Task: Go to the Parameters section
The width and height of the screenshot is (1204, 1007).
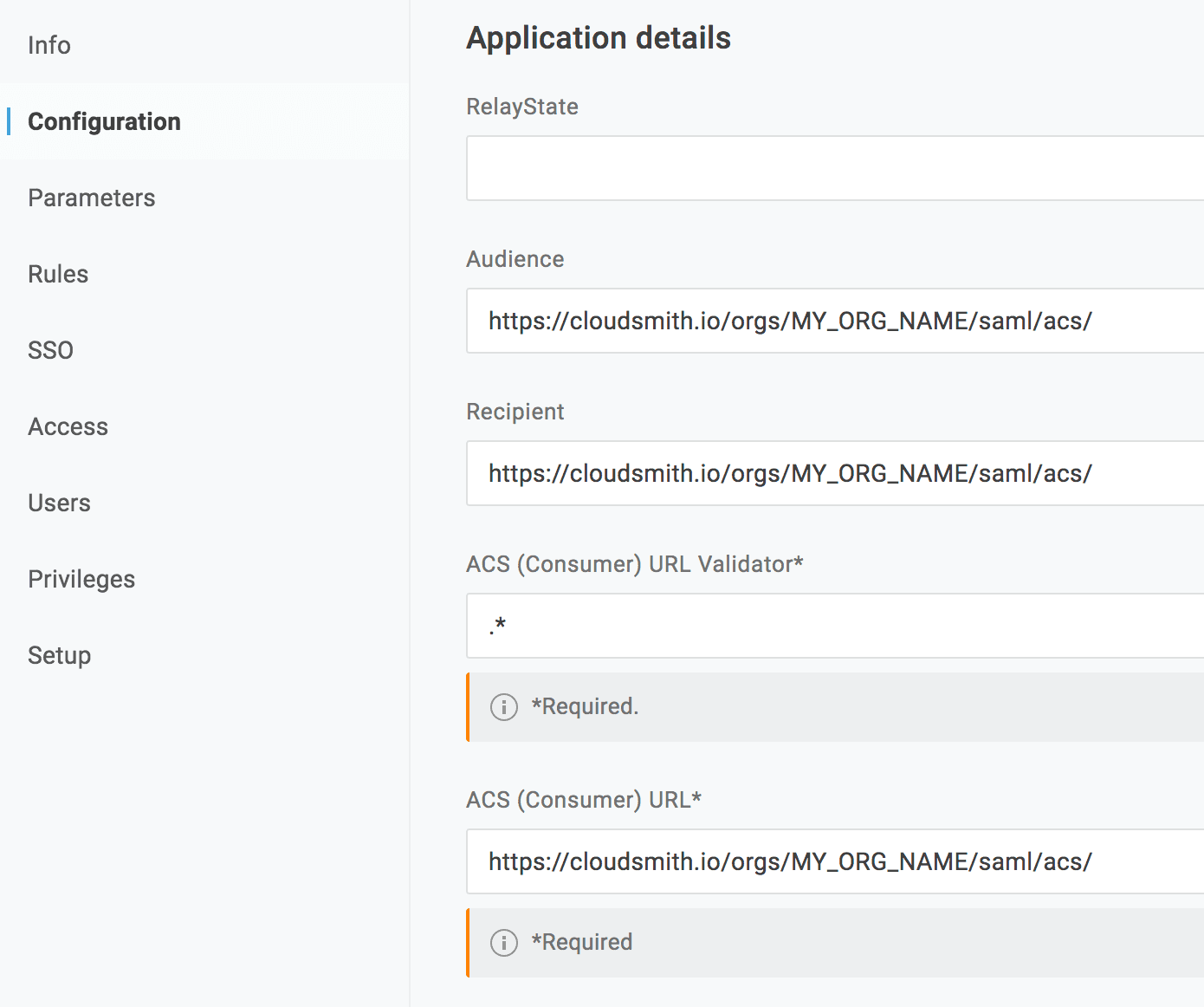Action: click(91, 198)
